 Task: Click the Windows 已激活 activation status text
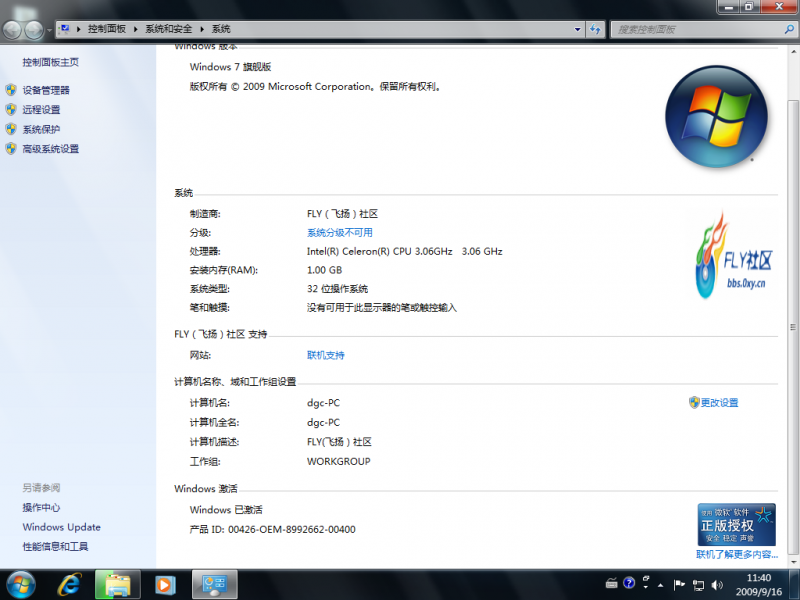coord(226,510)
